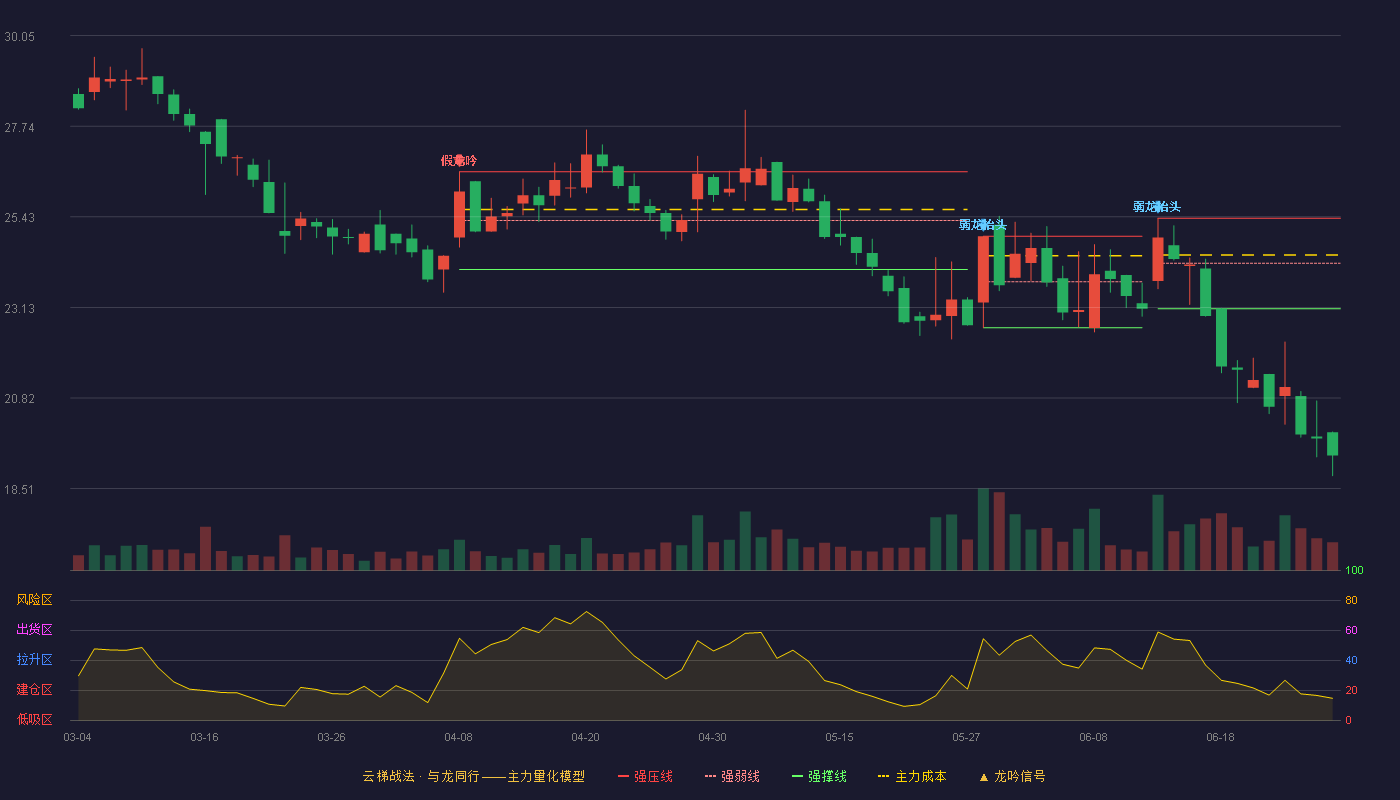Click the blue 40 indicator scale value
Viewport: 1400px width, 800px height.
point(1351,660)
